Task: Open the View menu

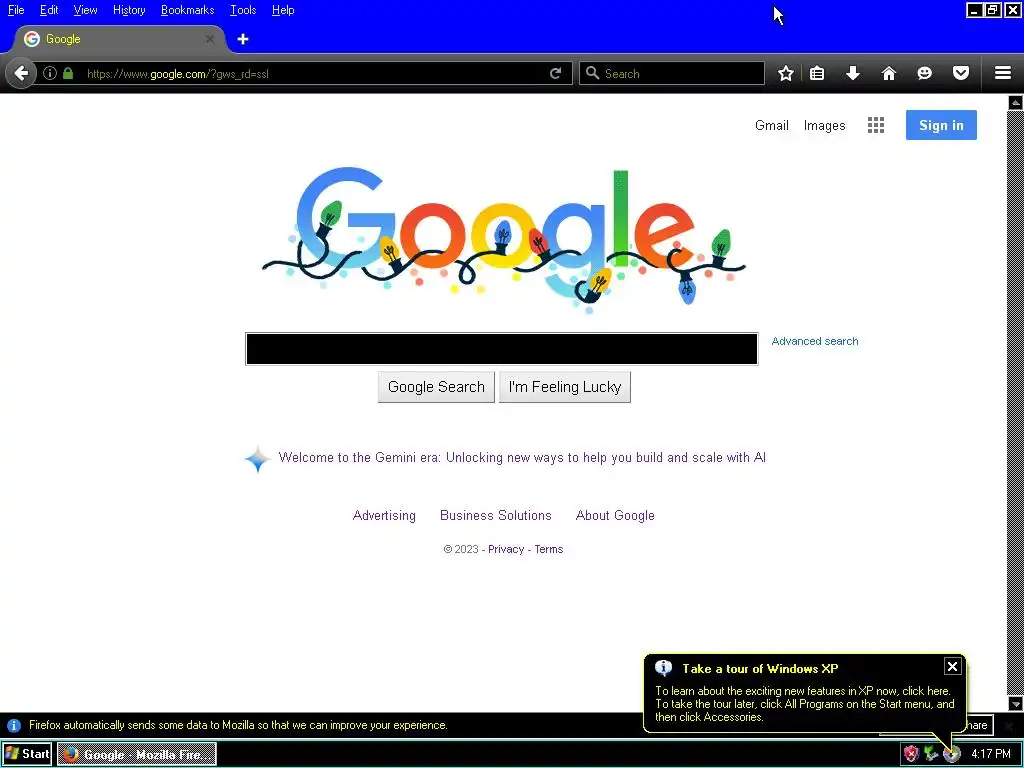Action: coord(85,10)
